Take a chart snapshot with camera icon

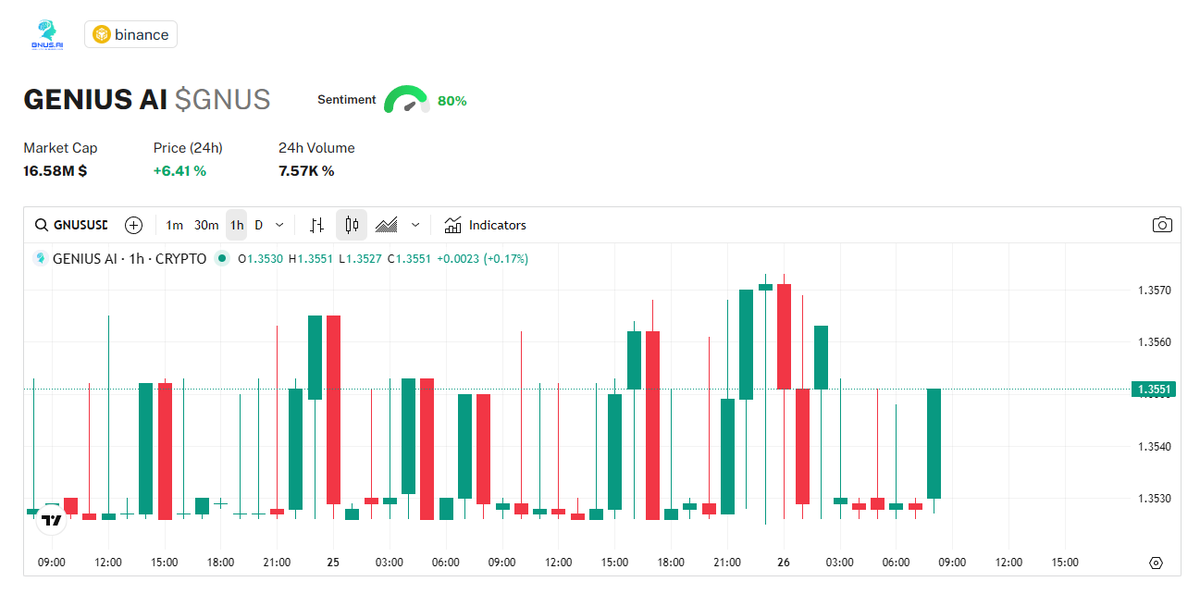coord(1162,225)
